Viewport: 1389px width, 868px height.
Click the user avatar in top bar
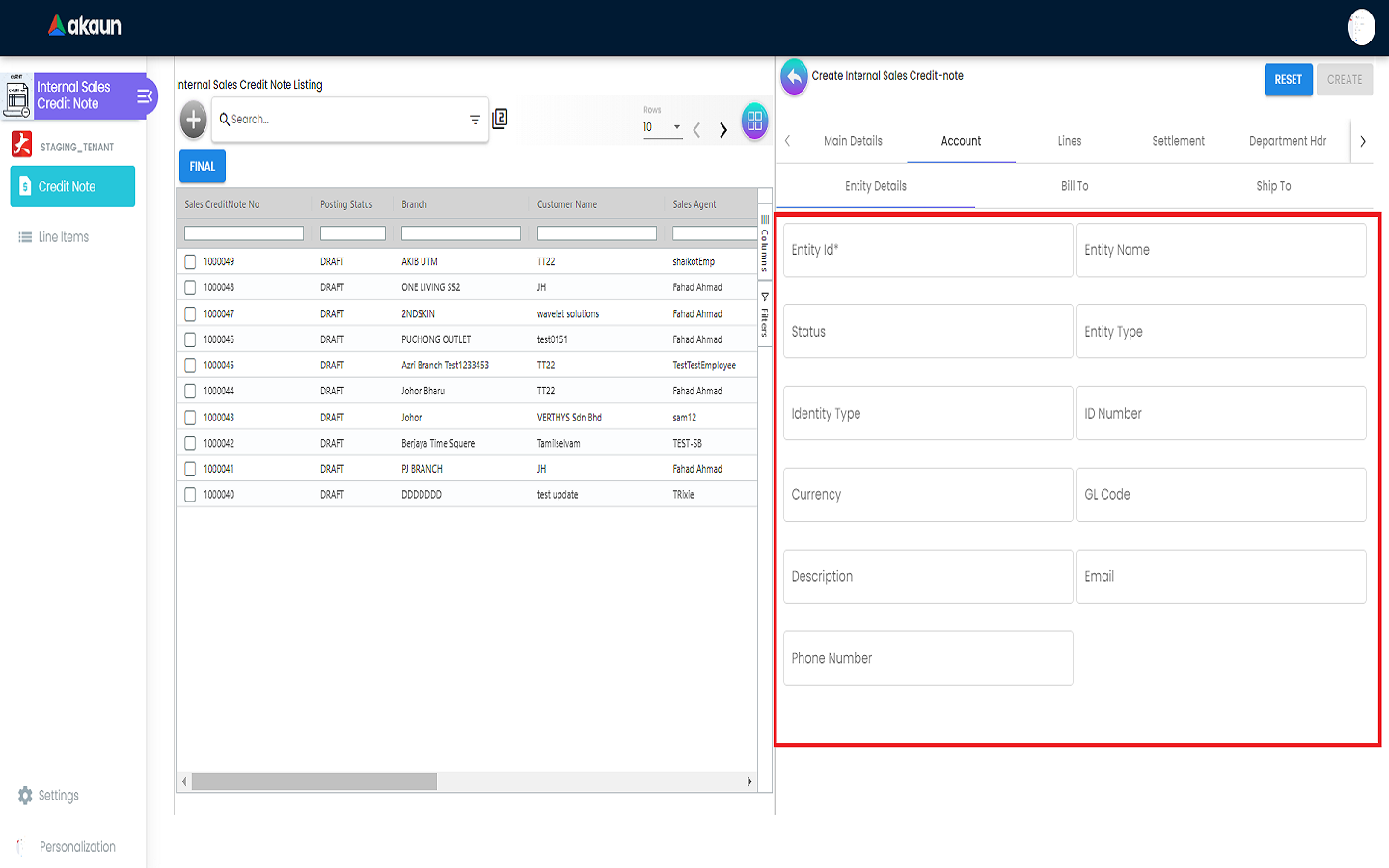point(1361,27)
